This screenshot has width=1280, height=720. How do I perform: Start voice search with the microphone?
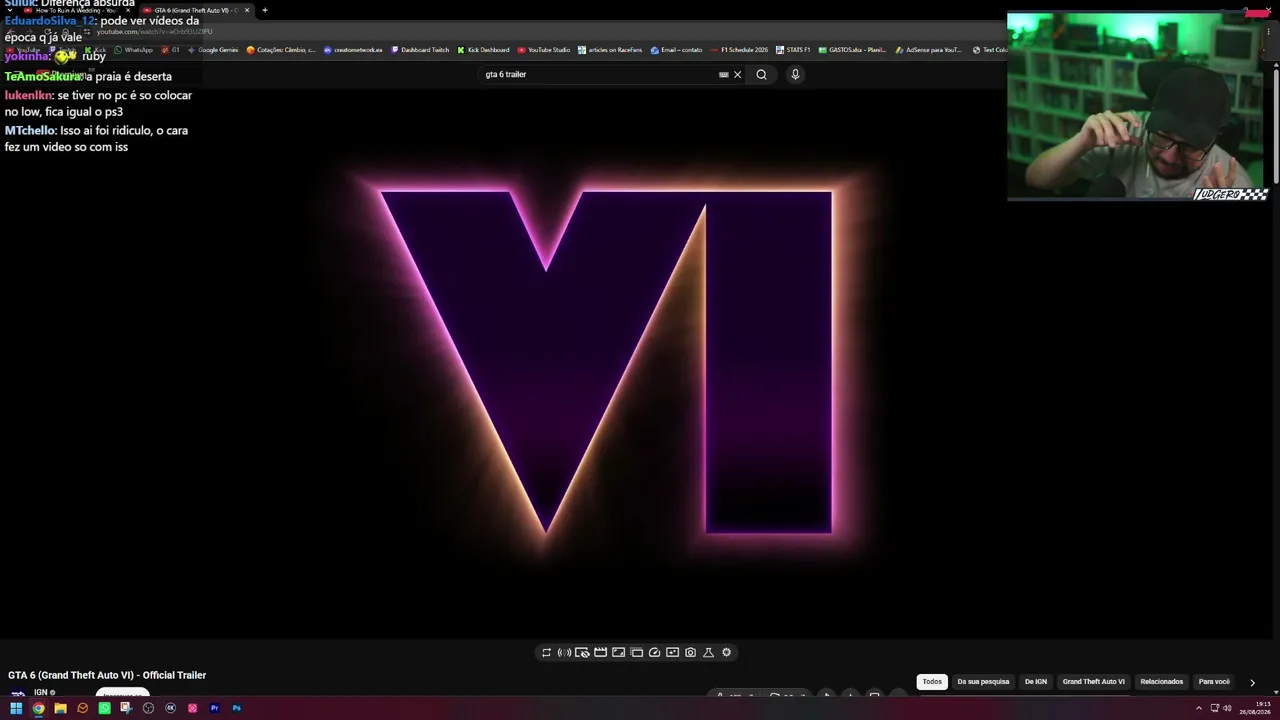pyautogui.click(x=795, y=74)
